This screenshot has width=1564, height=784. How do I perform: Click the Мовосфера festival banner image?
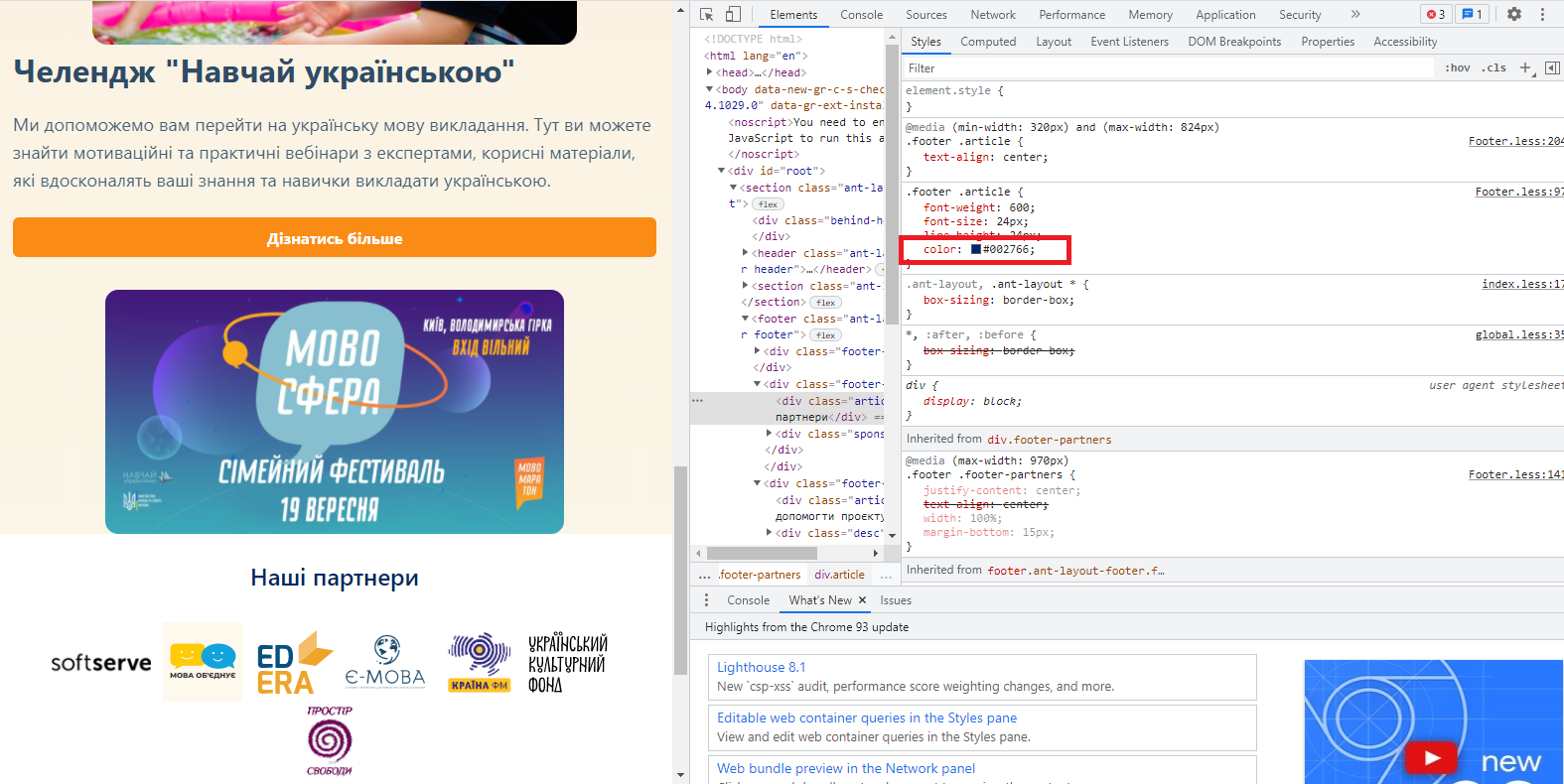335,411
